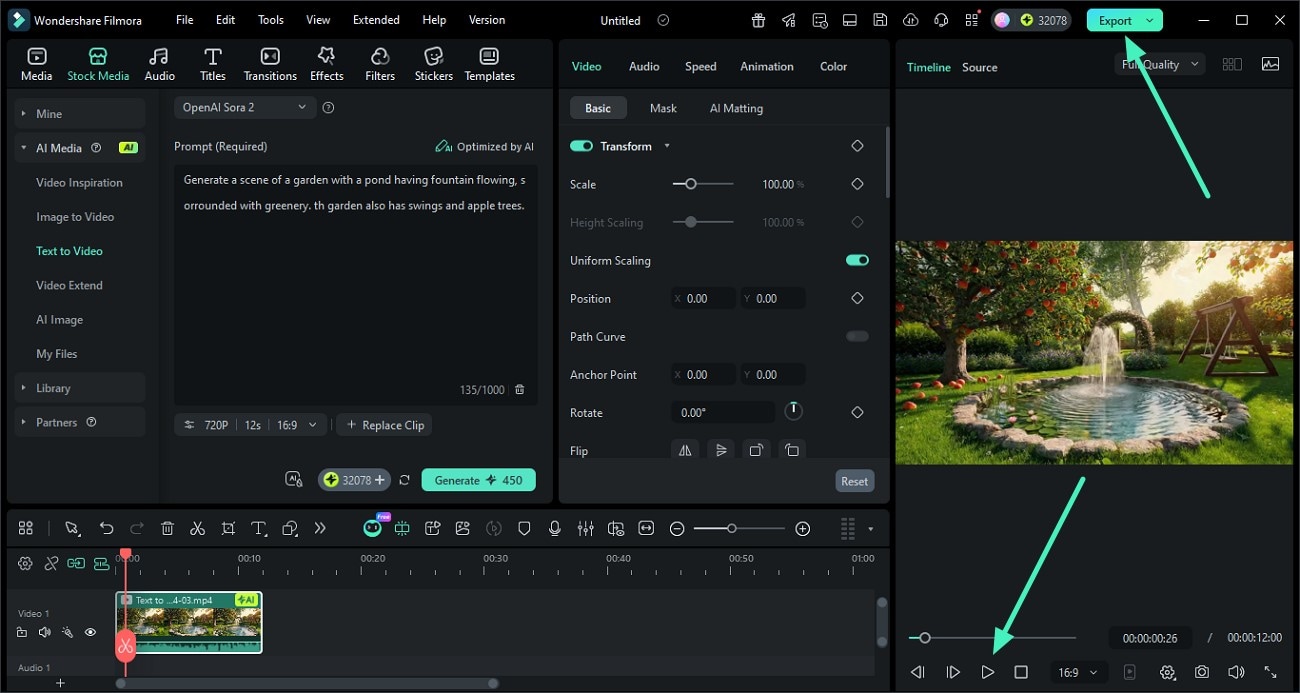
Task: Open the OpenAI Sora 2 model dropdown
Action: (x=244, y=106)
